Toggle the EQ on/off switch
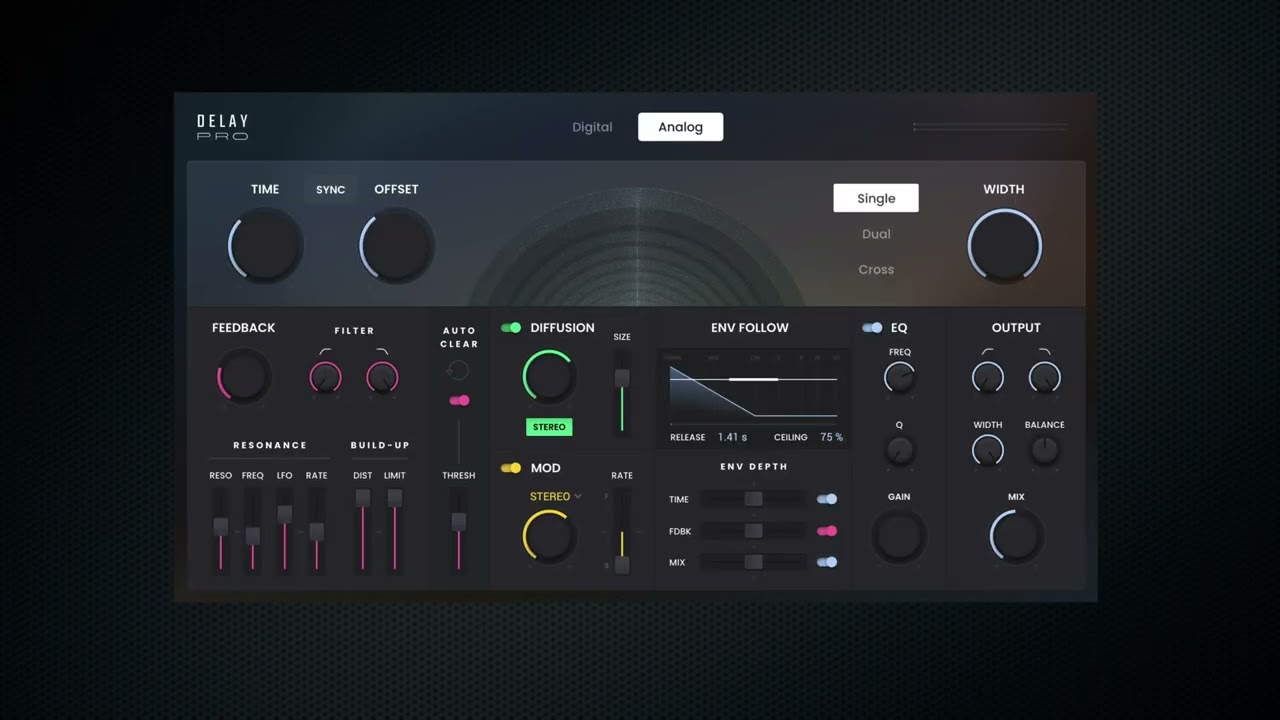Viewport: 1280px width, 720px height. (x=872, y=328)
